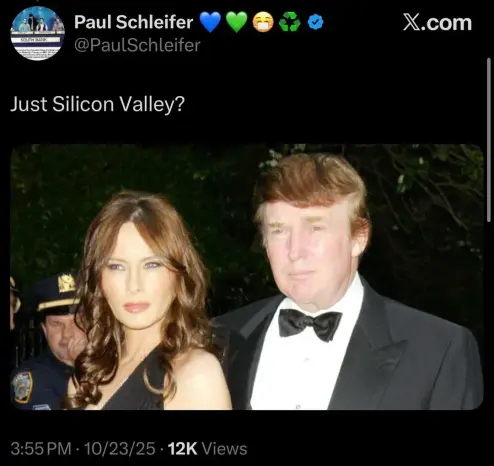
Task: Click the vertical scrollbar thumb at right
Action: (x=489, y=139)
